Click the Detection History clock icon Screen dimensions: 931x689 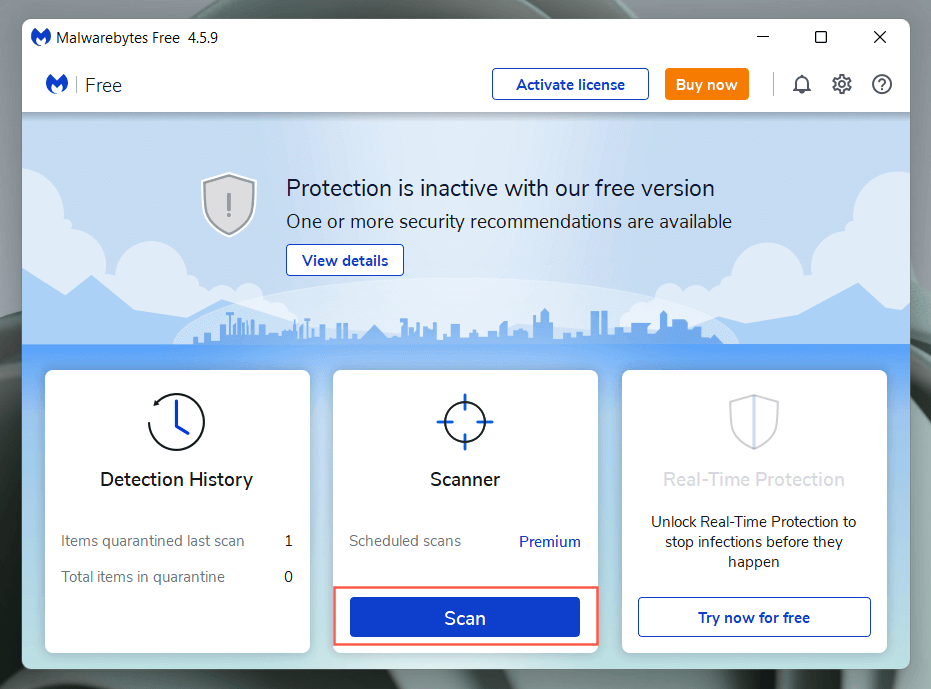point(176,422)
